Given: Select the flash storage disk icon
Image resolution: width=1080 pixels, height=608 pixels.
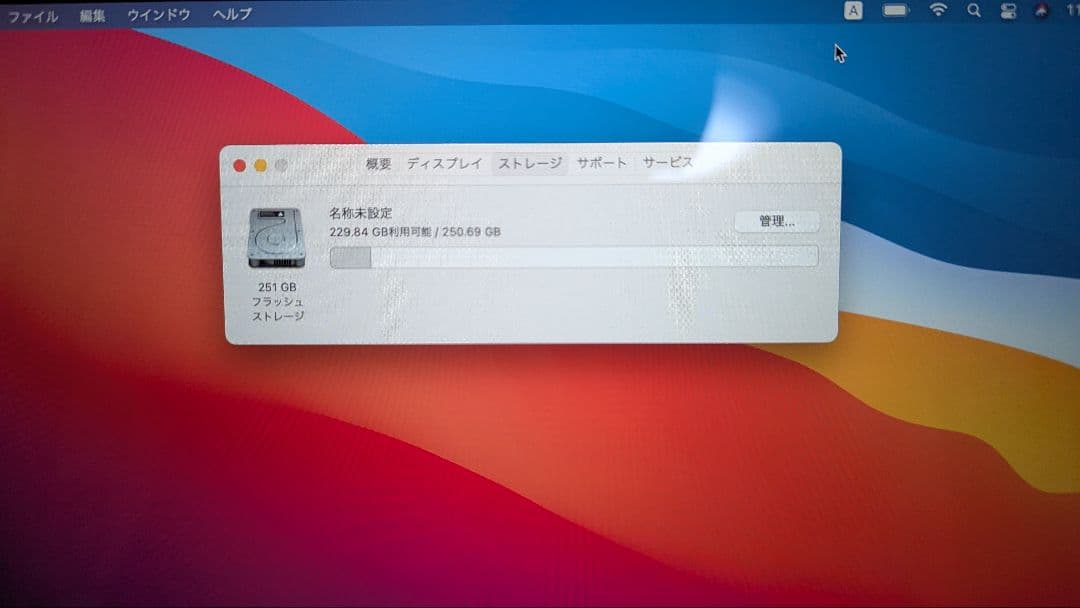Looking at the screenshot, I should [x=272, y=235].
